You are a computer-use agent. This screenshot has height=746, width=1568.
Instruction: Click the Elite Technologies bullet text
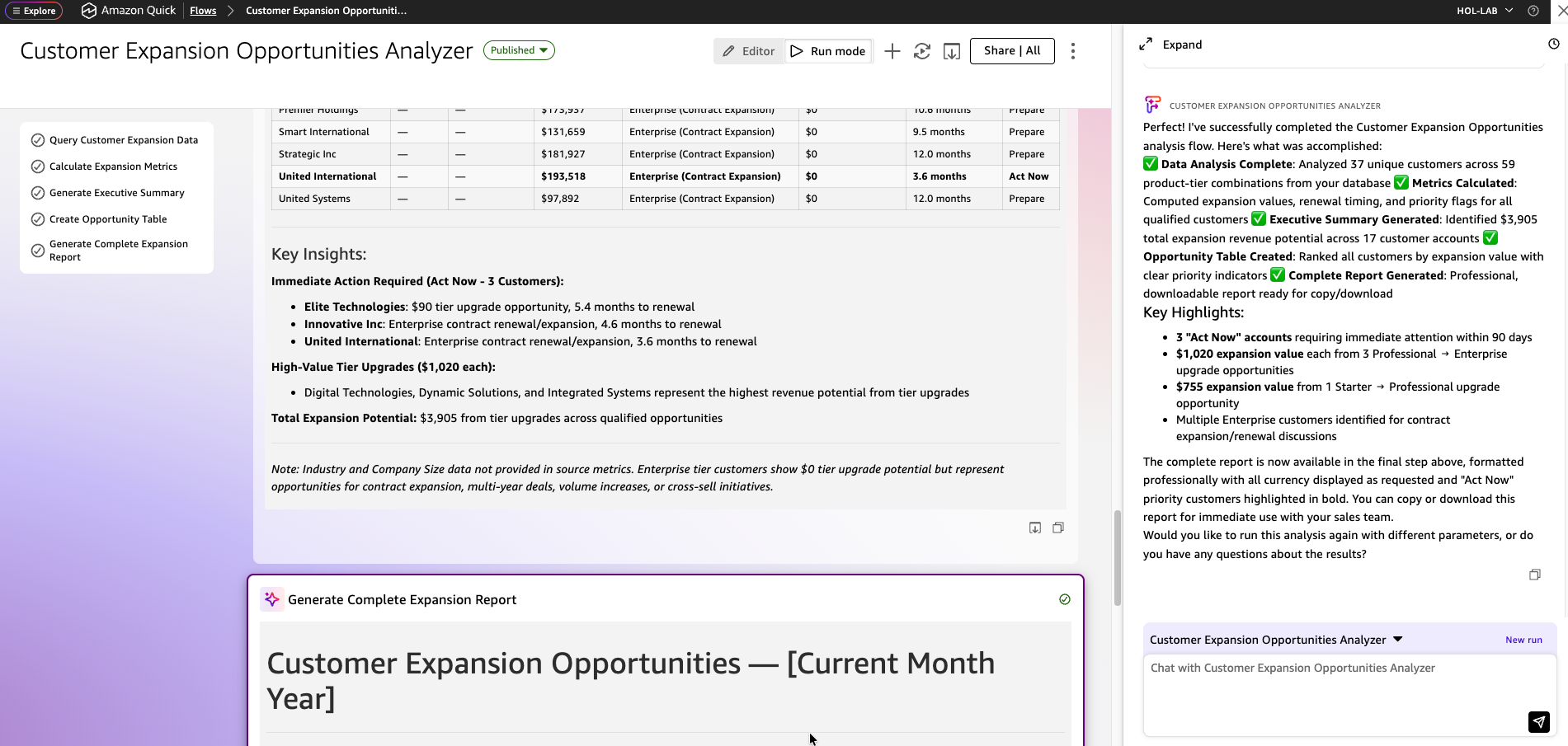pos(499,307)
